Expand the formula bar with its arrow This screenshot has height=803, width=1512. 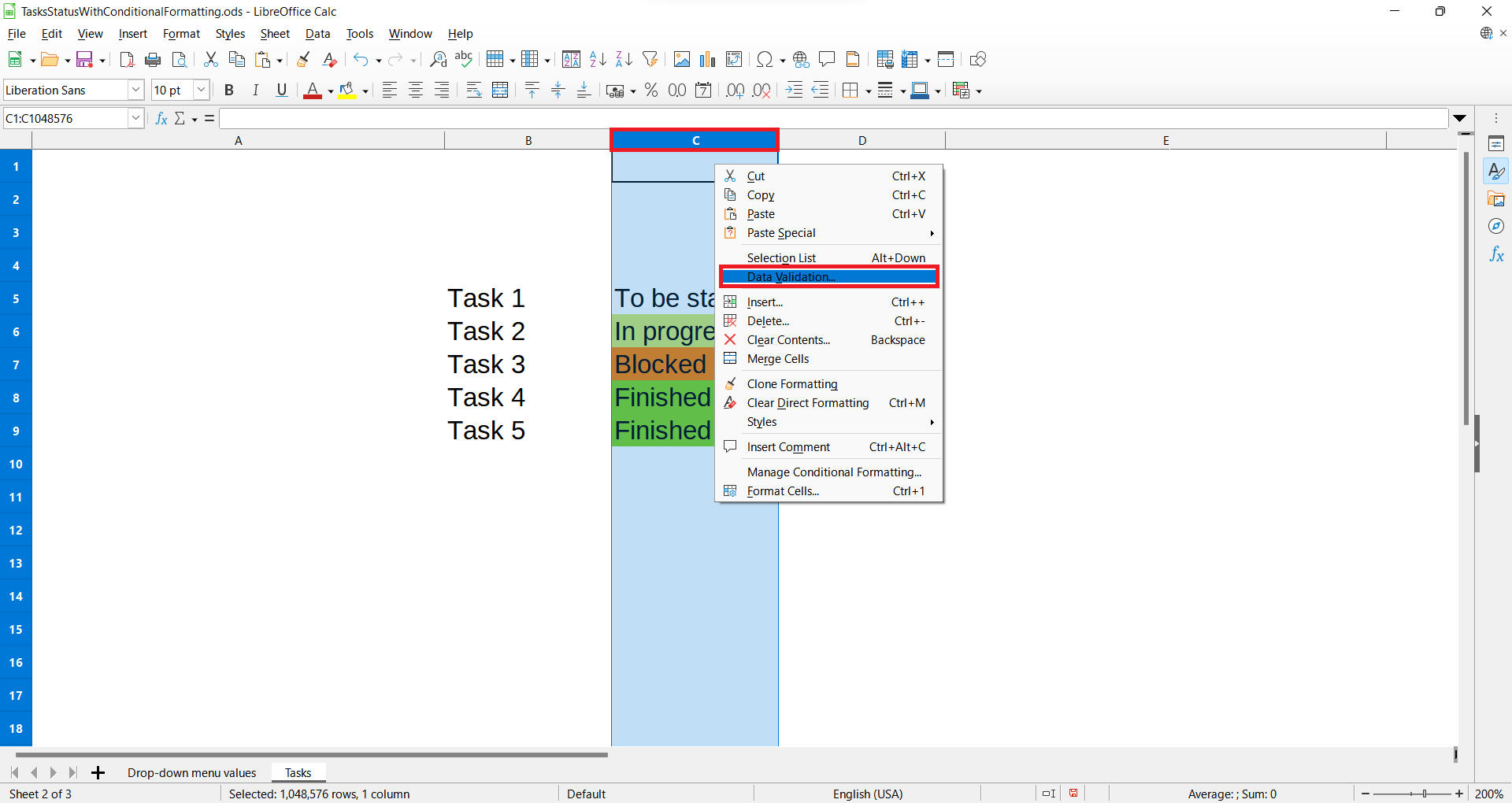point(1460,118)
